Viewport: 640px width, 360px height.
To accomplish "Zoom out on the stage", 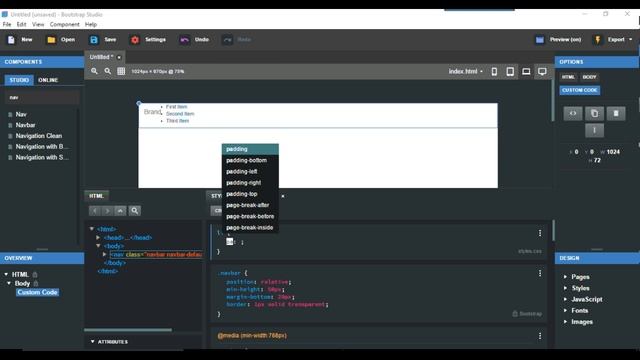I will [x=107, y=71].
